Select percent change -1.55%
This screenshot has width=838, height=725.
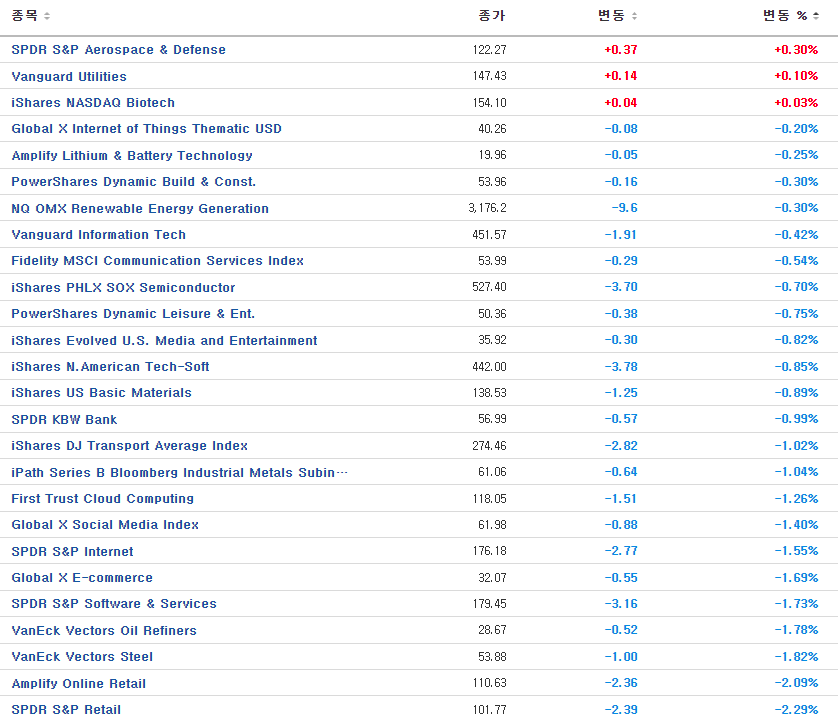796,551
